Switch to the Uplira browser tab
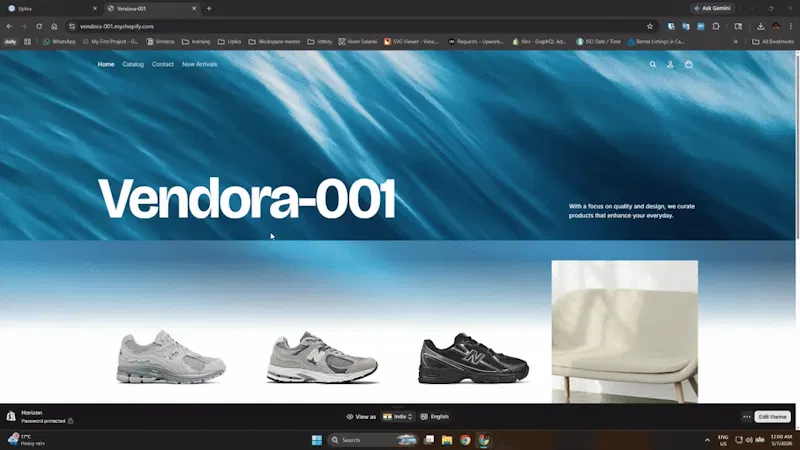This screenshot has width=800, height=450. [51, 8]
